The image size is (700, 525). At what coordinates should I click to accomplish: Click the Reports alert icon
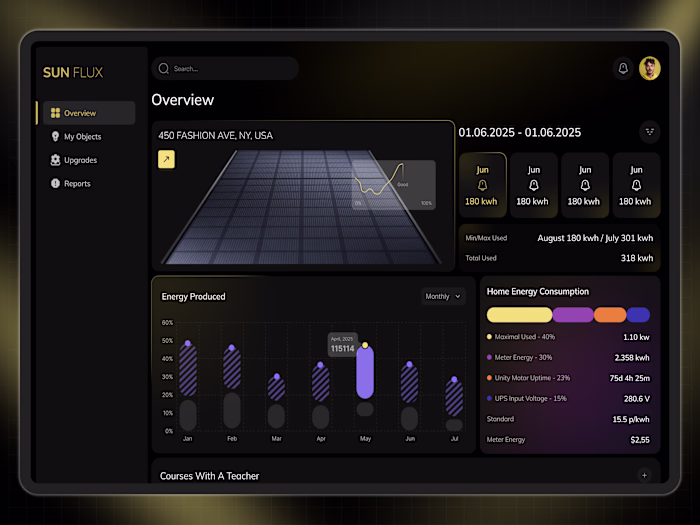(55, 183)
